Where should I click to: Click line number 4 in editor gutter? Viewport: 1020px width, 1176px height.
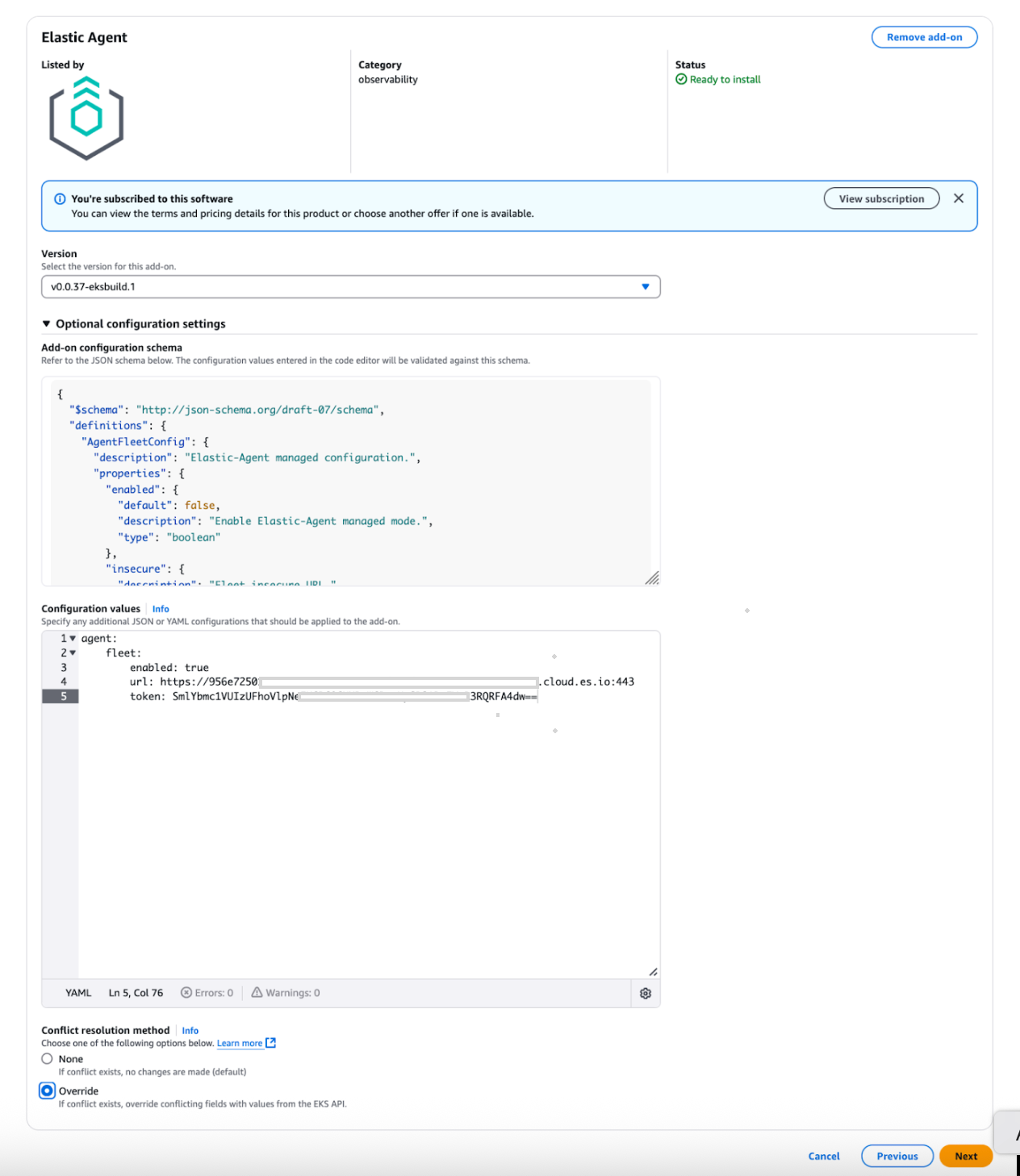tap(64, 682)
